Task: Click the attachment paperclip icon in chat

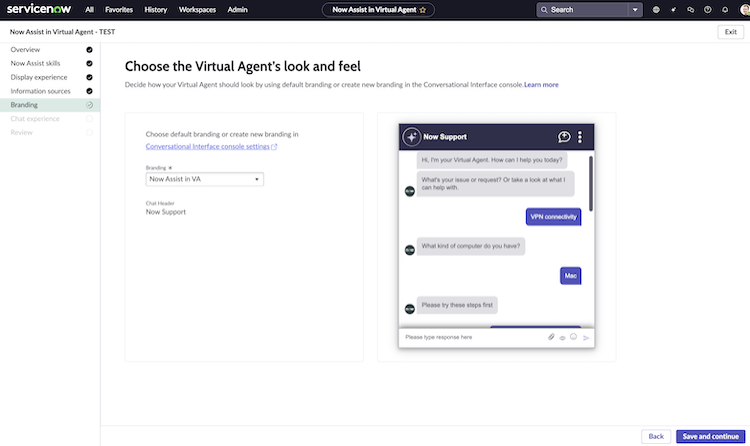Action: tap(551, 337)
